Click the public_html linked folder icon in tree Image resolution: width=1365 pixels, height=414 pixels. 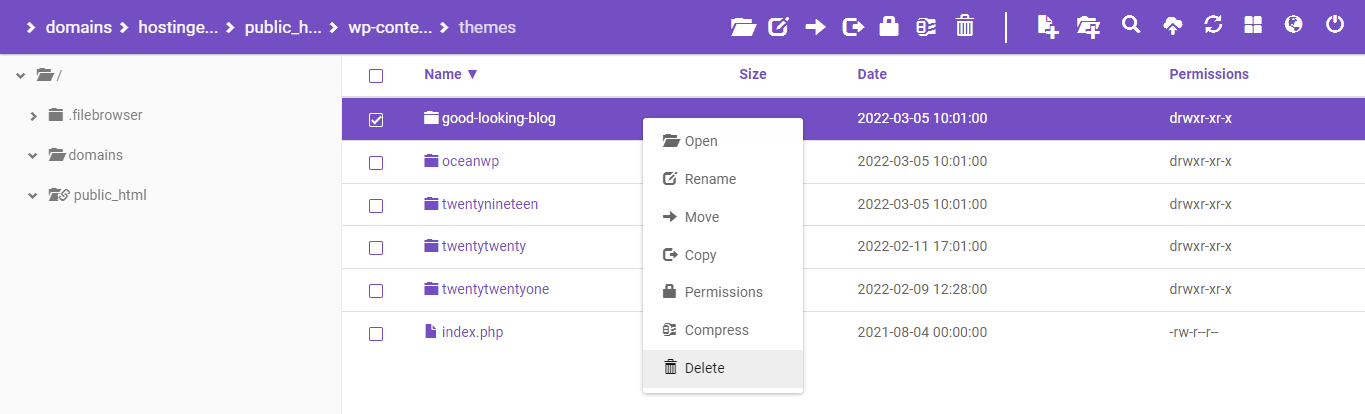[58, 195]
